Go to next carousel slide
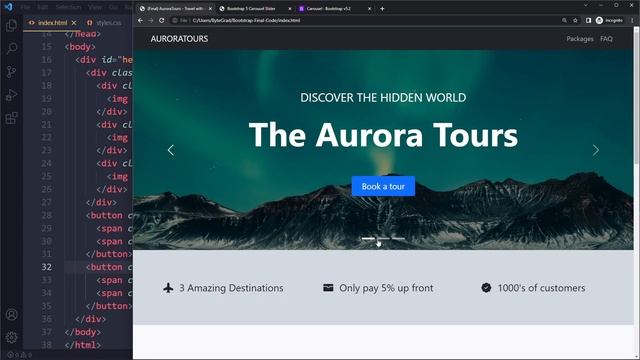The width and height of the screenshot is (640, 360). [x=596, y=150]
